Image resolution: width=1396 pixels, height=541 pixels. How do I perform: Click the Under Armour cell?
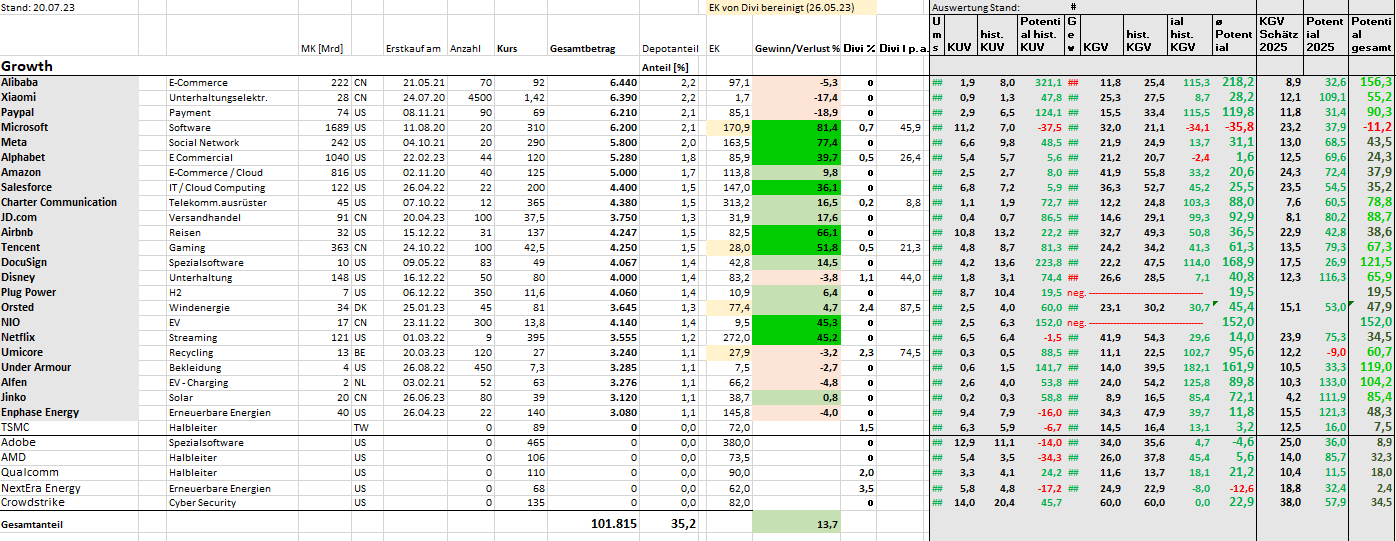click(x=69, y=367)
